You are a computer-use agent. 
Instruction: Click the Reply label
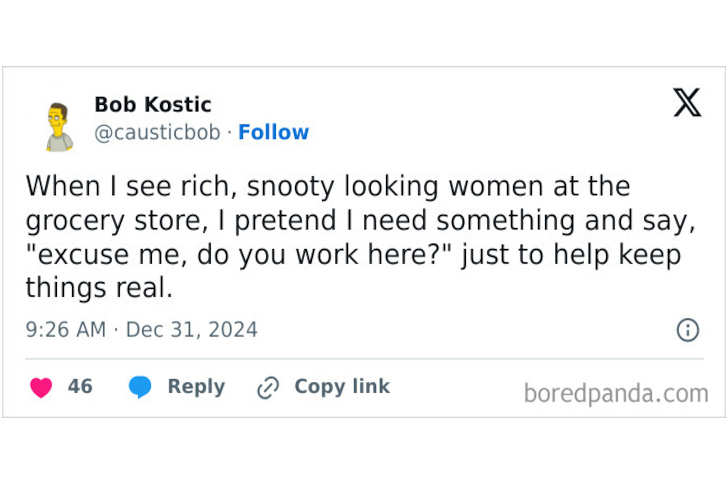click(196, 387)
